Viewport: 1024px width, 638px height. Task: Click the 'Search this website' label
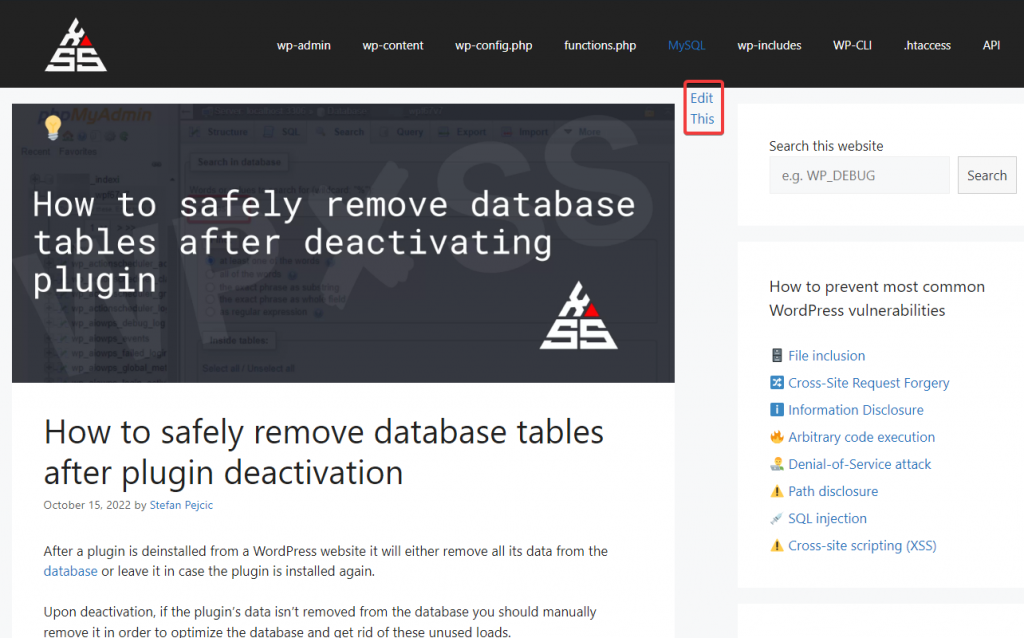pos(826,146)
